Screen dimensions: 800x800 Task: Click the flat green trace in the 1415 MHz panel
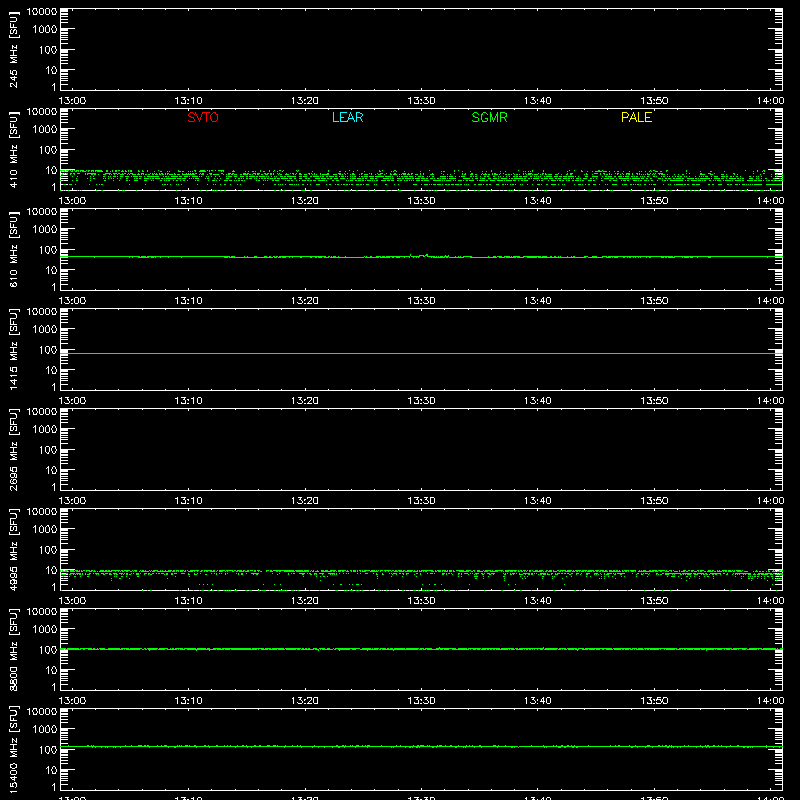pyautogui.click(x=421, y=353)
